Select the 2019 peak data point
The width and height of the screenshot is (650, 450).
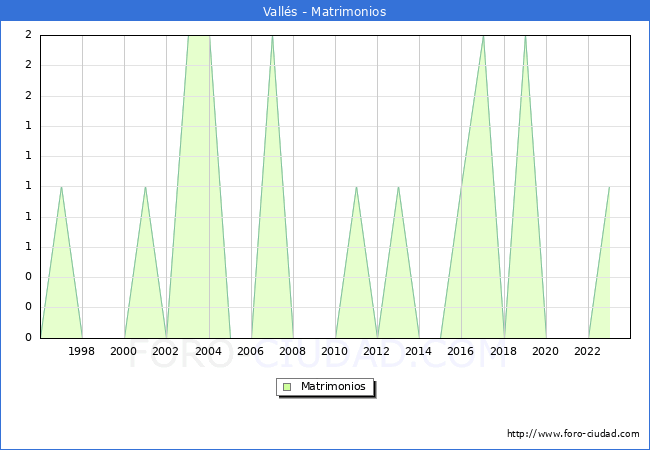tap(525, 36)
